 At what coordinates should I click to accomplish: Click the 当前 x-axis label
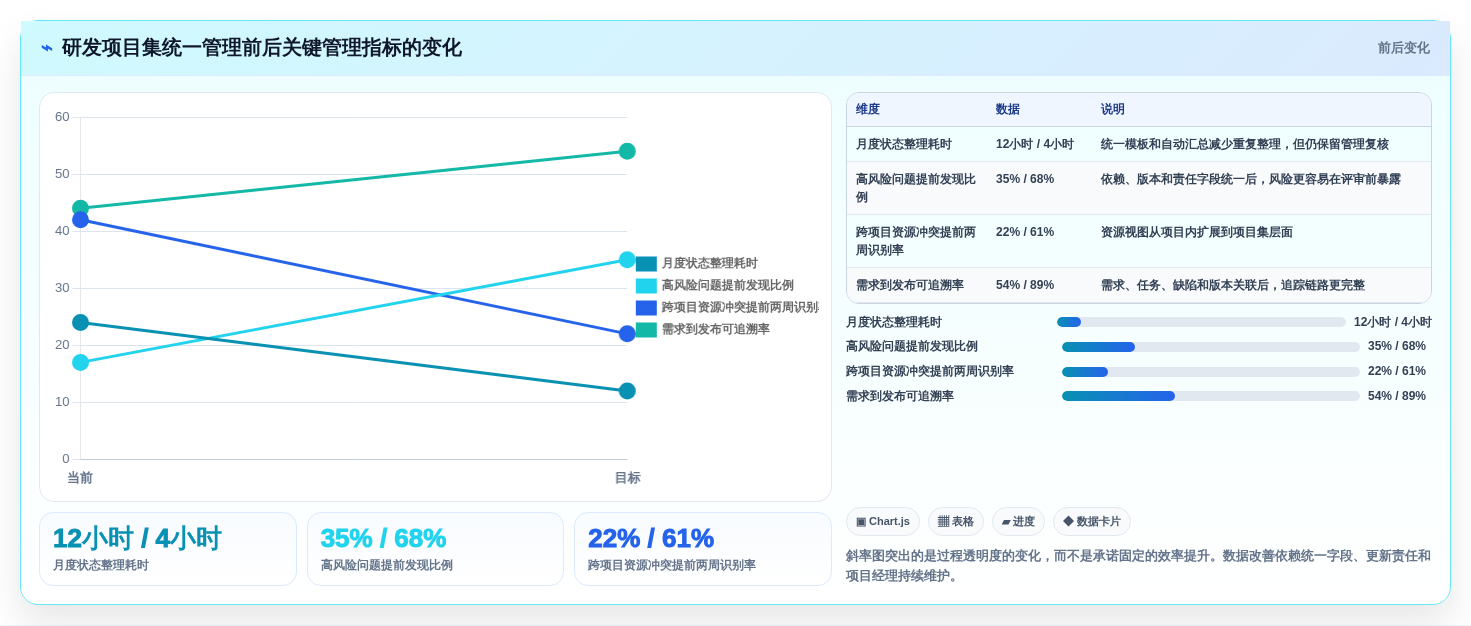click(x=80, y=478)
